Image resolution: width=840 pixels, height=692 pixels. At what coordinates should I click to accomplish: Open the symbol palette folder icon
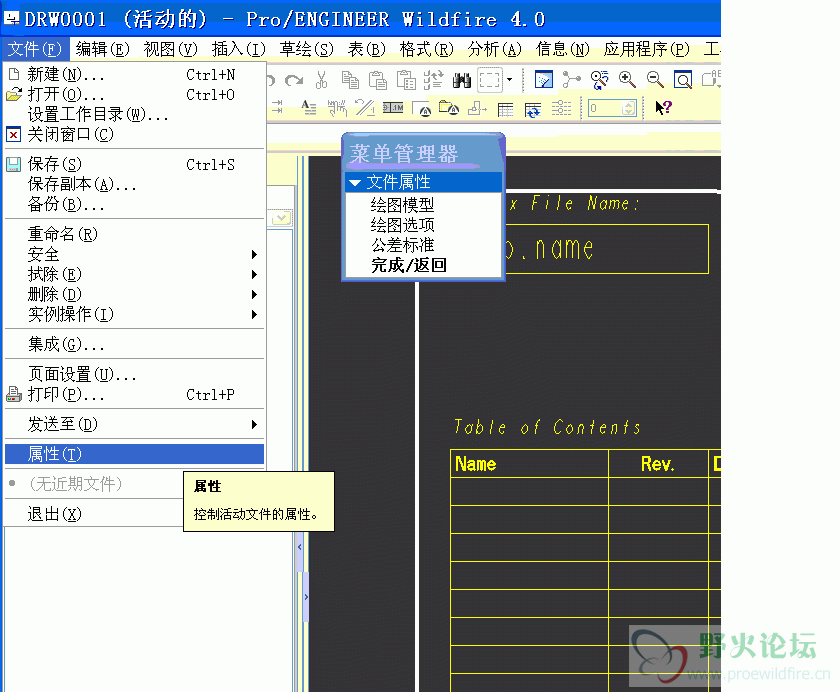449,108
